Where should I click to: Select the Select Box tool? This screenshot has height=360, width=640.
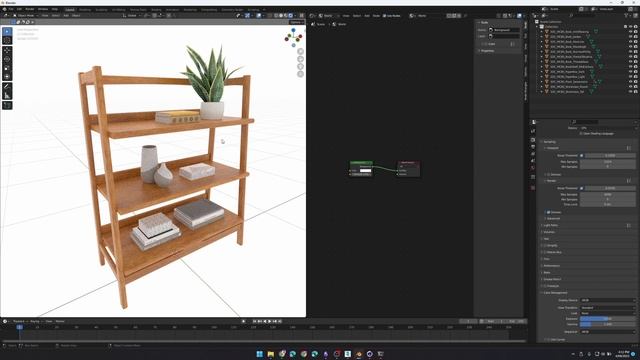tap(7, 31)
